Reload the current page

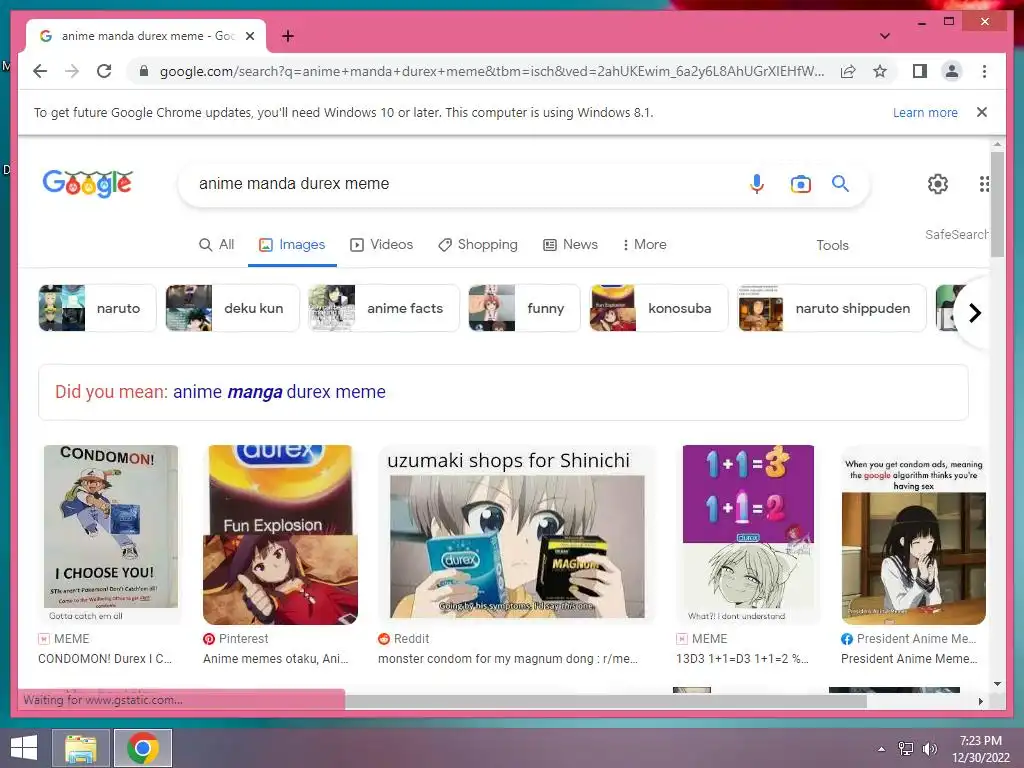coord(104,71)
